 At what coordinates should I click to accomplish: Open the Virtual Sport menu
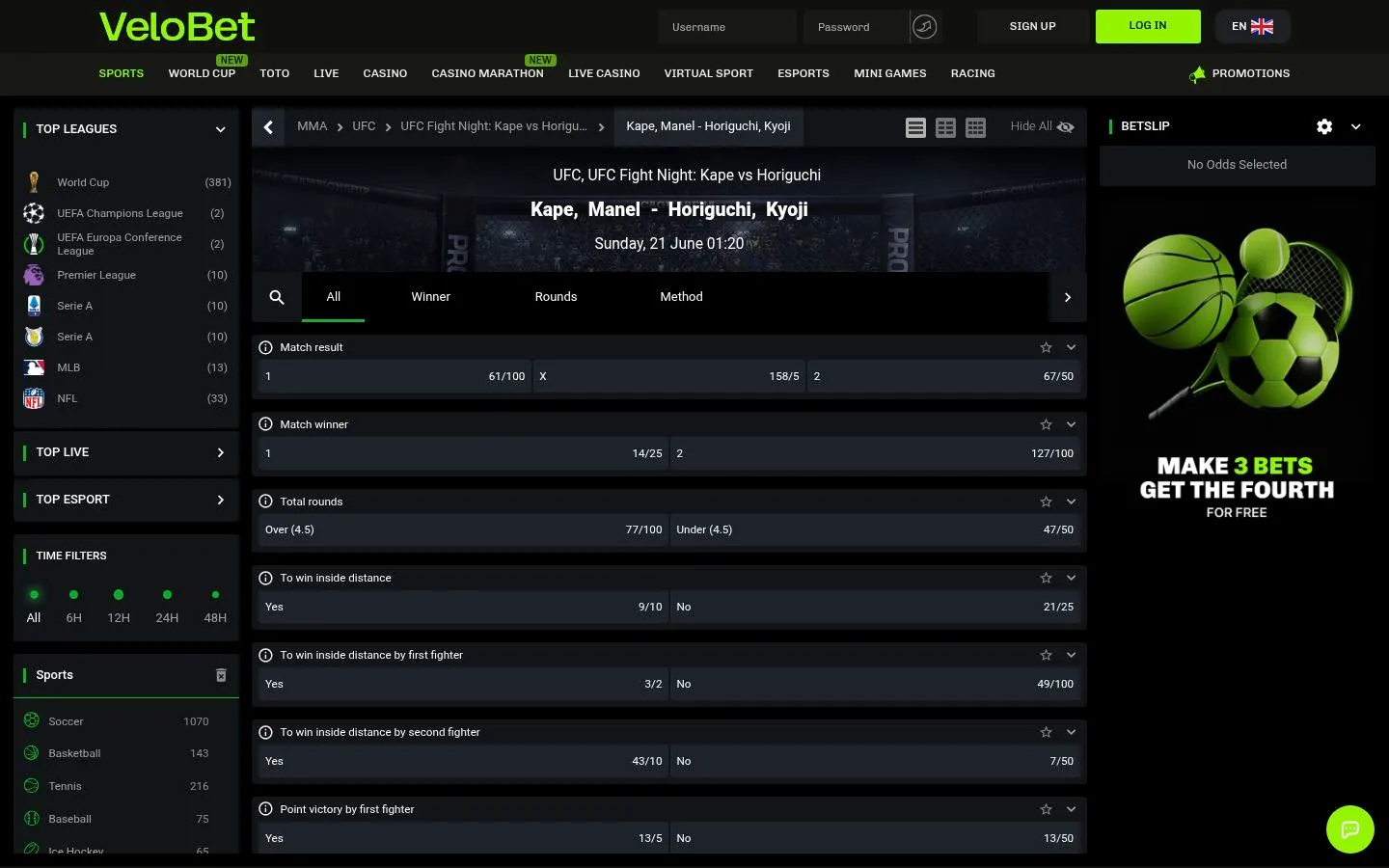[708, 73]
